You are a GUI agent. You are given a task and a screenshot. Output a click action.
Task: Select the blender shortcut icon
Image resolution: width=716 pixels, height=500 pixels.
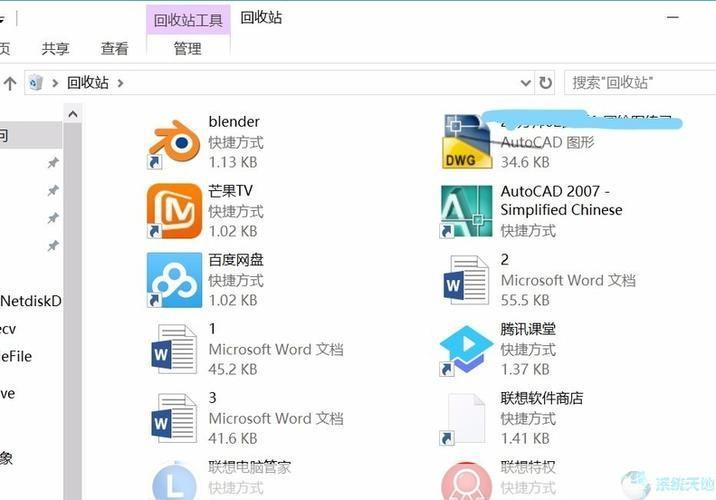click(174, 143)
